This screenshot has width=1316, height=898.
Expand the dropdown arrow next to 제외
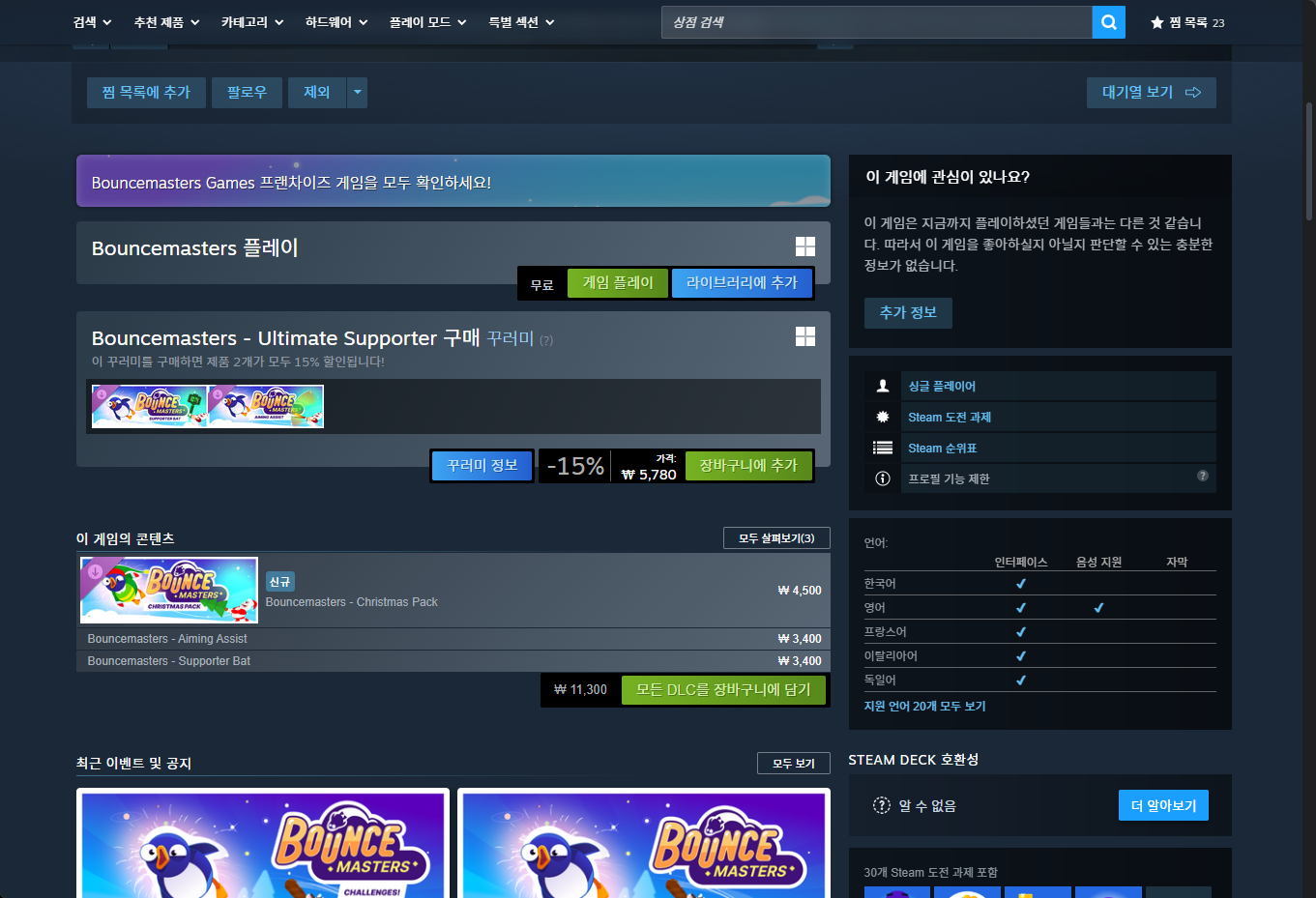(x=358, y=92)
